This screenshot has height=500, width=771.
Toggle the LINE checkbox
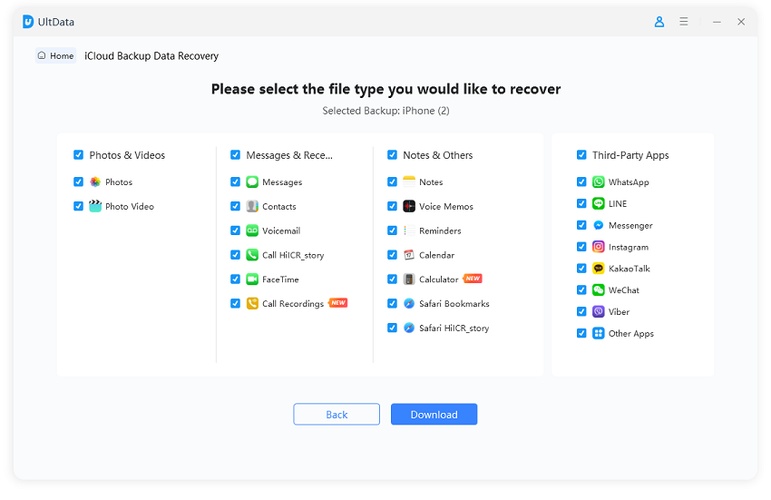click(581, 204)
